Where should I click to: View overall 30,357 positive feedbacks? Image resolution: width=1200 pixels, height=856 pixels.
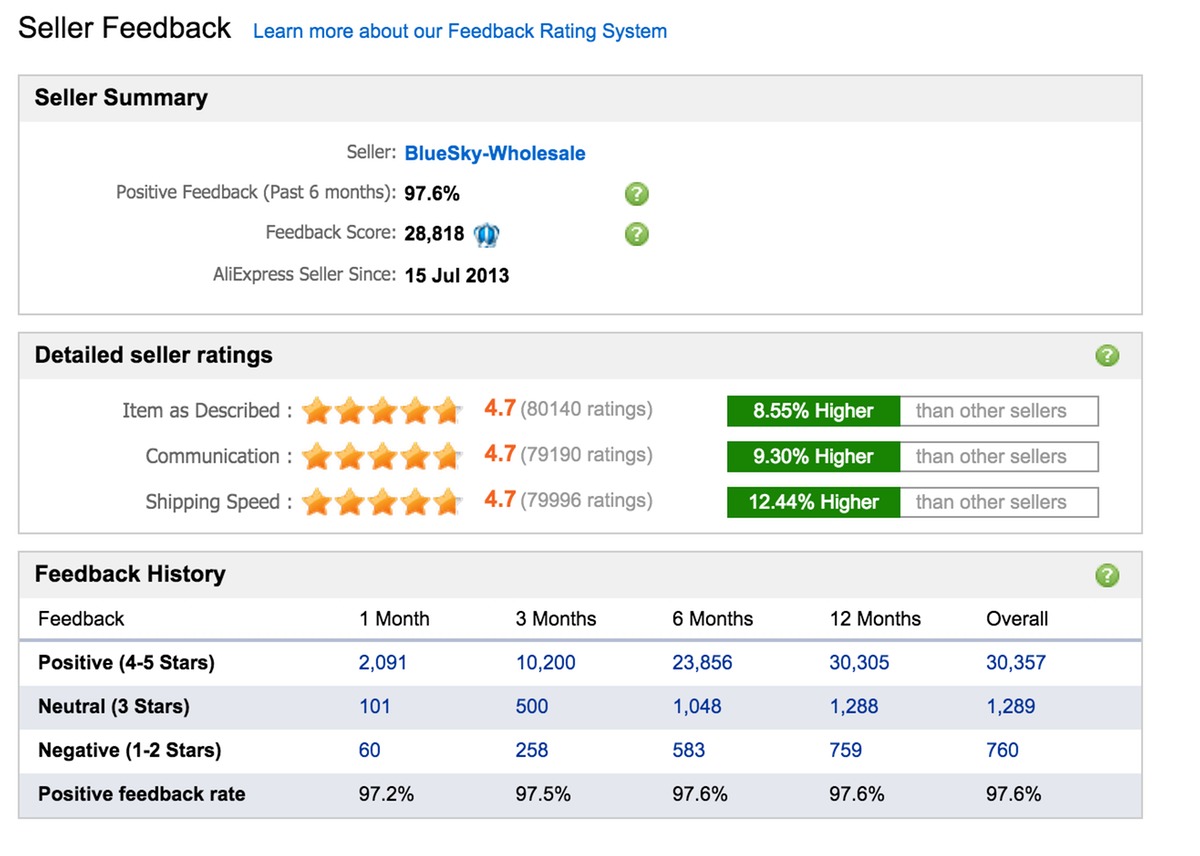point(1016,663)
